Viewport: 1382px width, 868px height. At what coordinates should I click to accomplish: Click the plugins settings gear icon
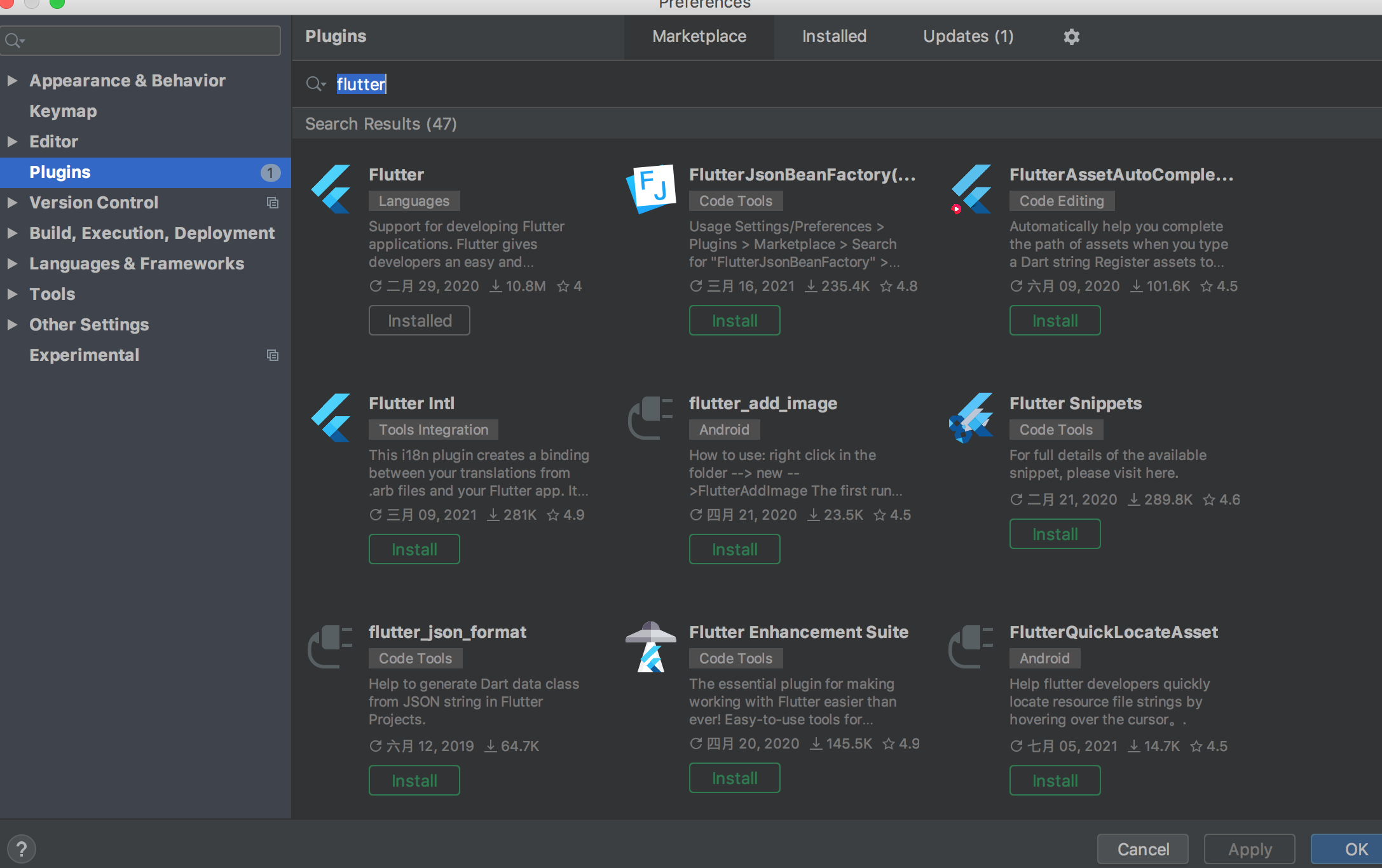(1071, 37)
